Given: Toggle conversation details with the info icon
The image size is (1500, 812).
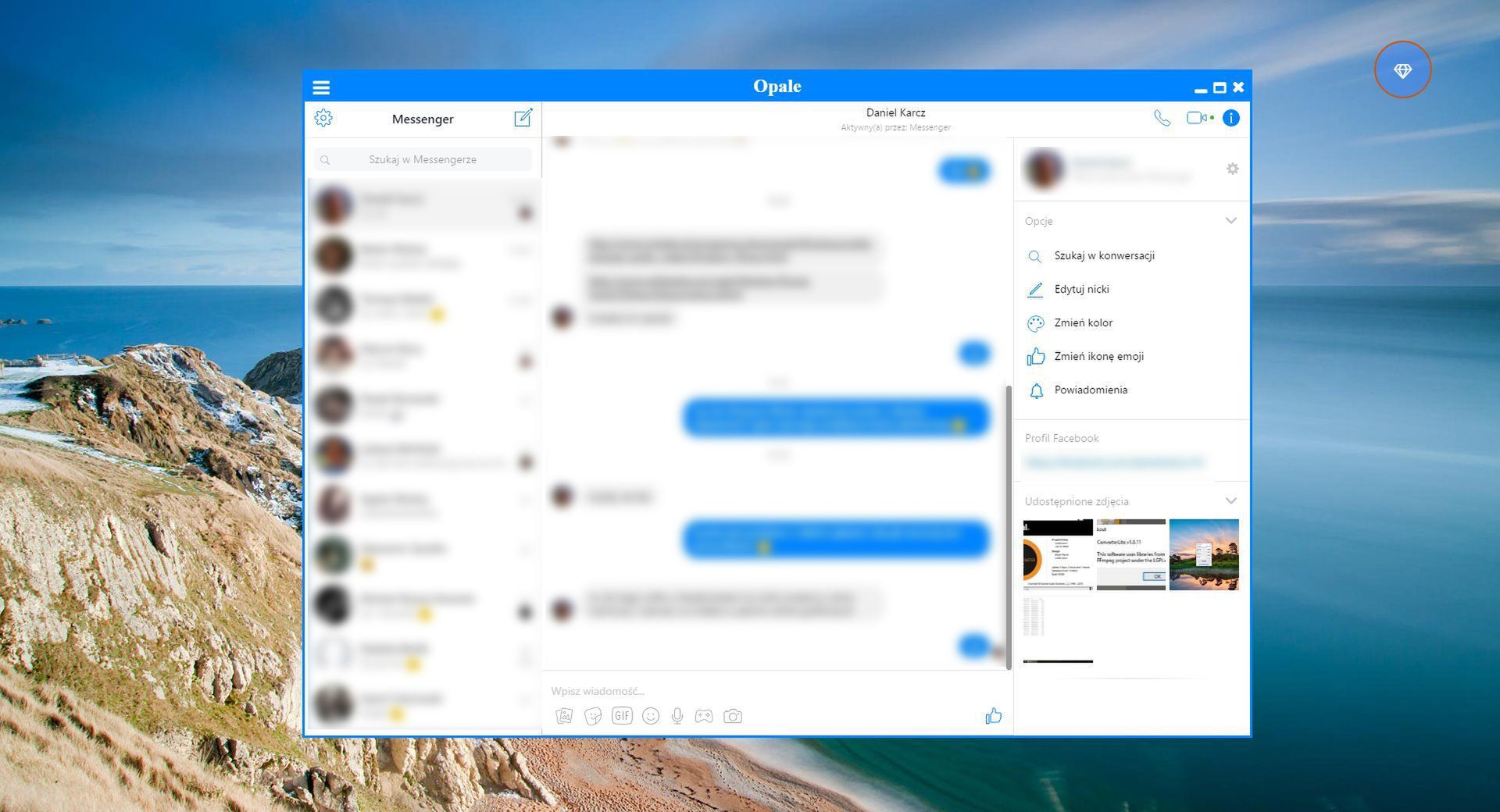Looking at the screenshot, I should pos(1231,117).
